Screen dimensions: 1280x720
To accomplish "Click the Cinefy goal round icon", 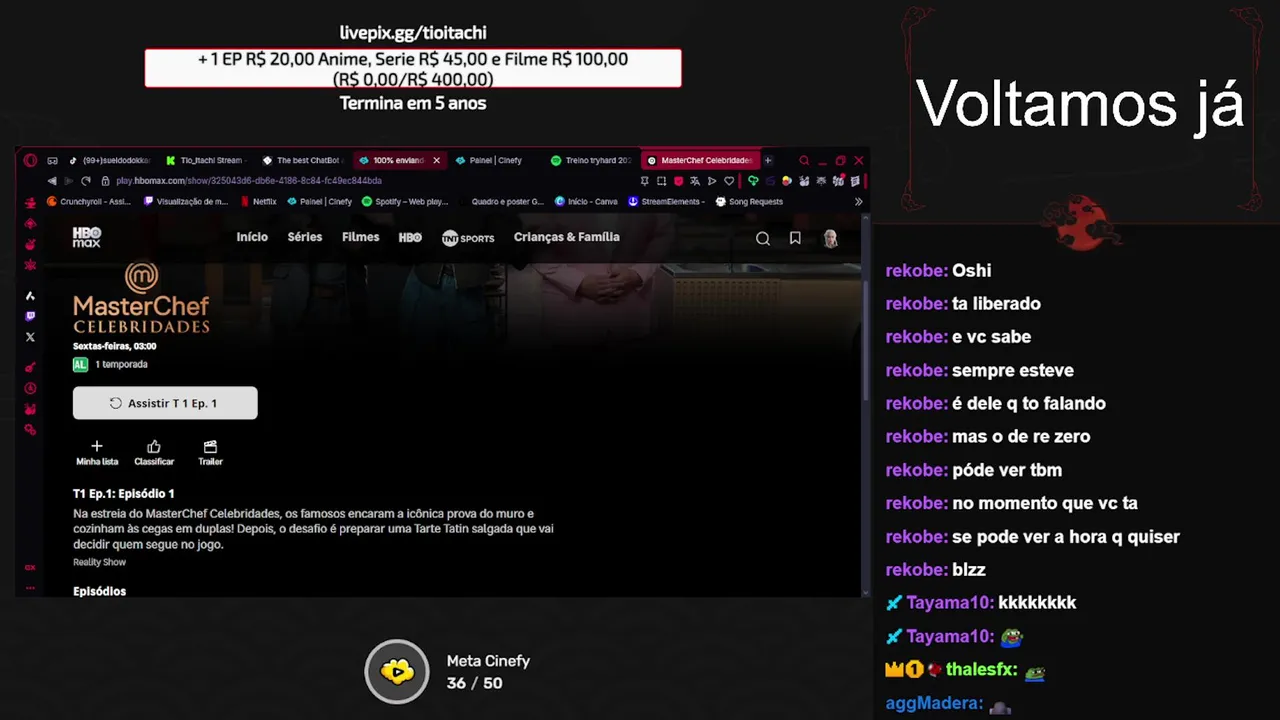I will (397, 672).
